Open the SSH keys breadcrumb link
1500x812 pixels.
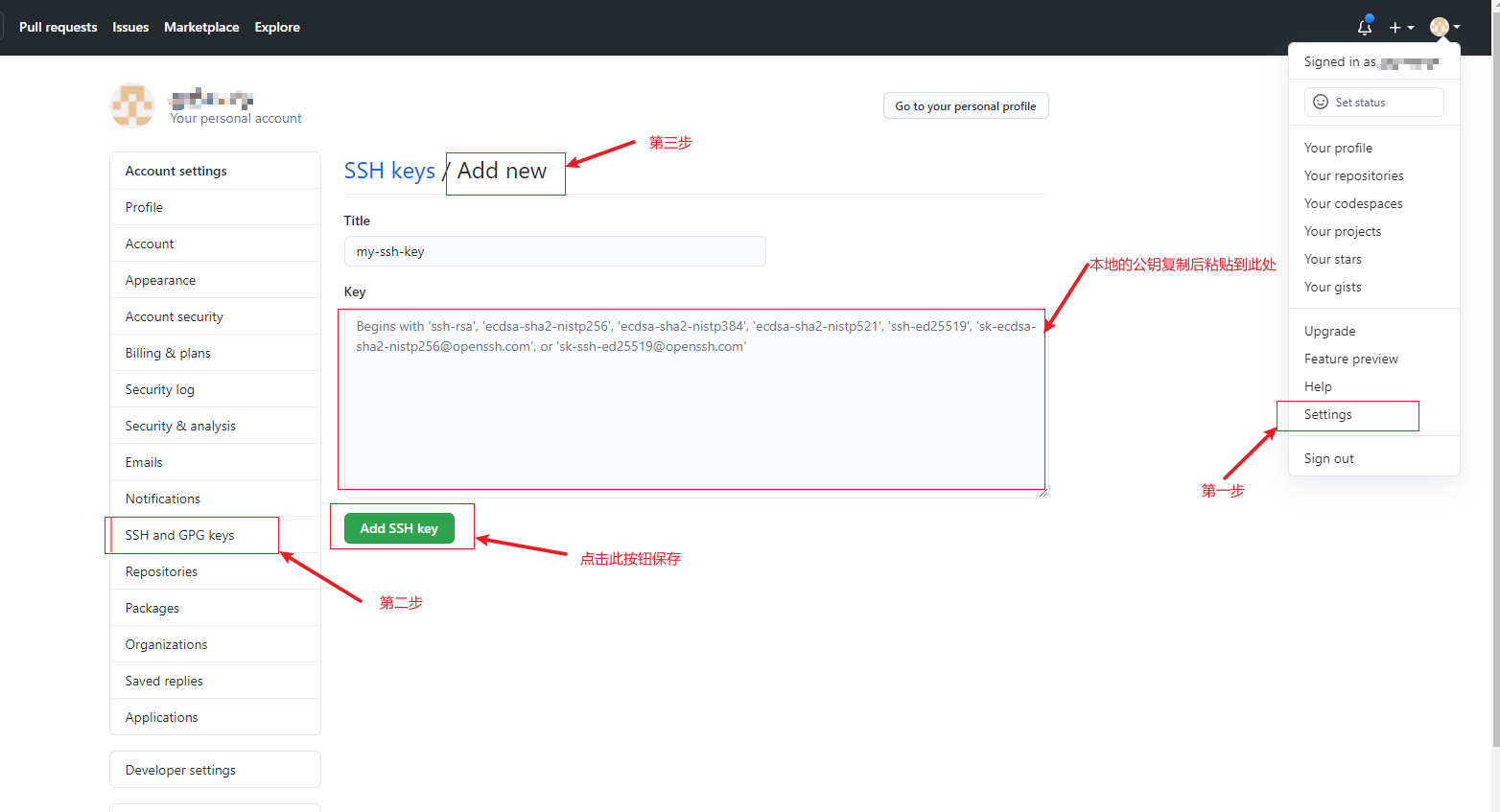389,171
